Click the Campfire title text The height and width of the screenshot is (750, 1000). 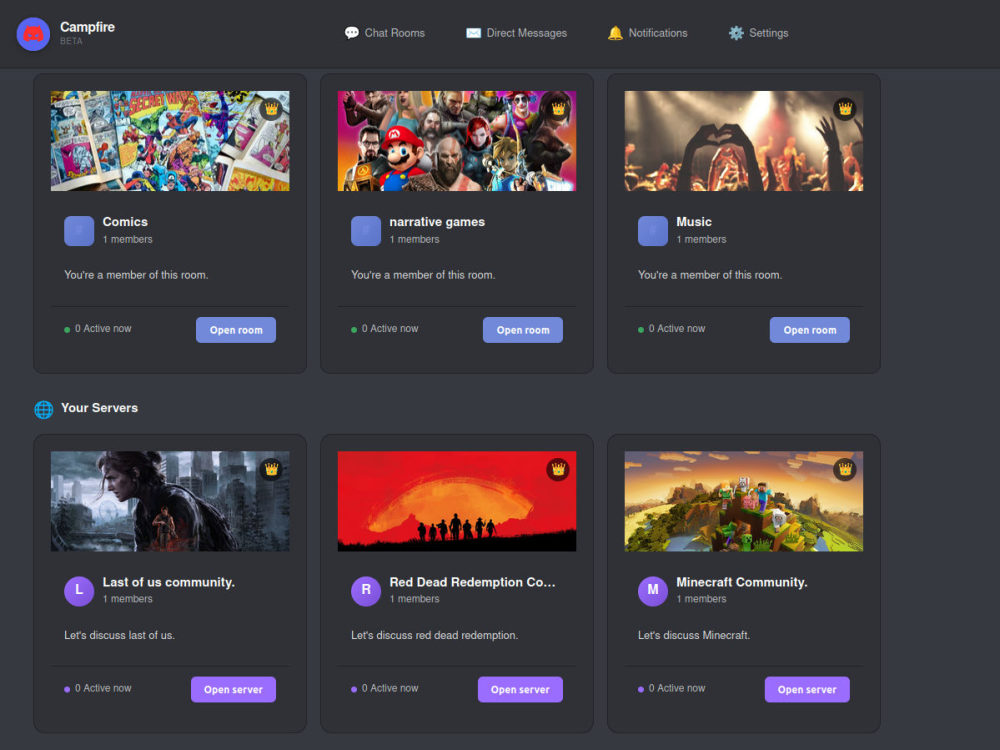point(87,27)
